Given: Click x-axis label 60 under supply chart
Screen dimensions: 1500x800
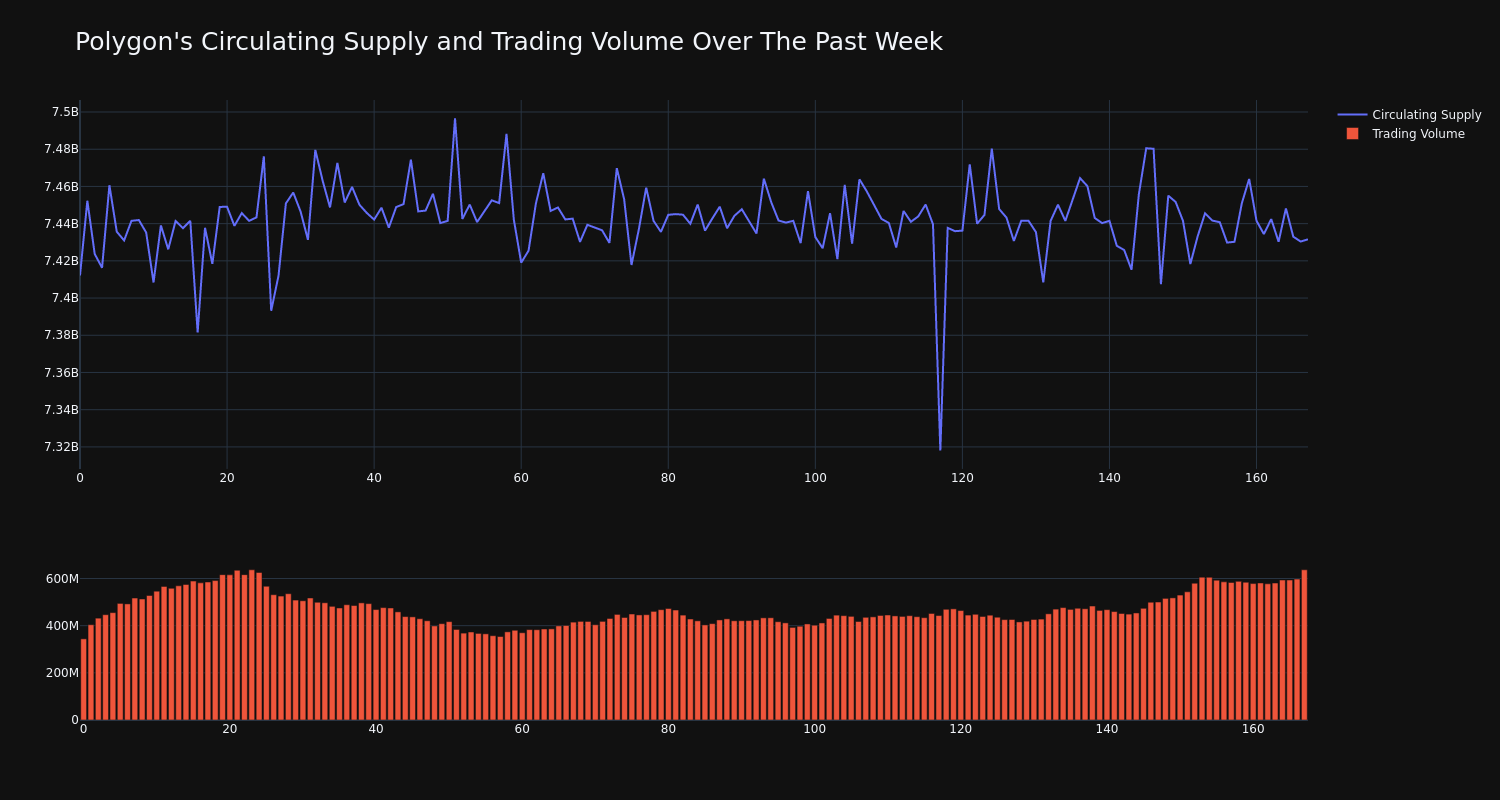Looking at the screenshot, I should 521,478.
